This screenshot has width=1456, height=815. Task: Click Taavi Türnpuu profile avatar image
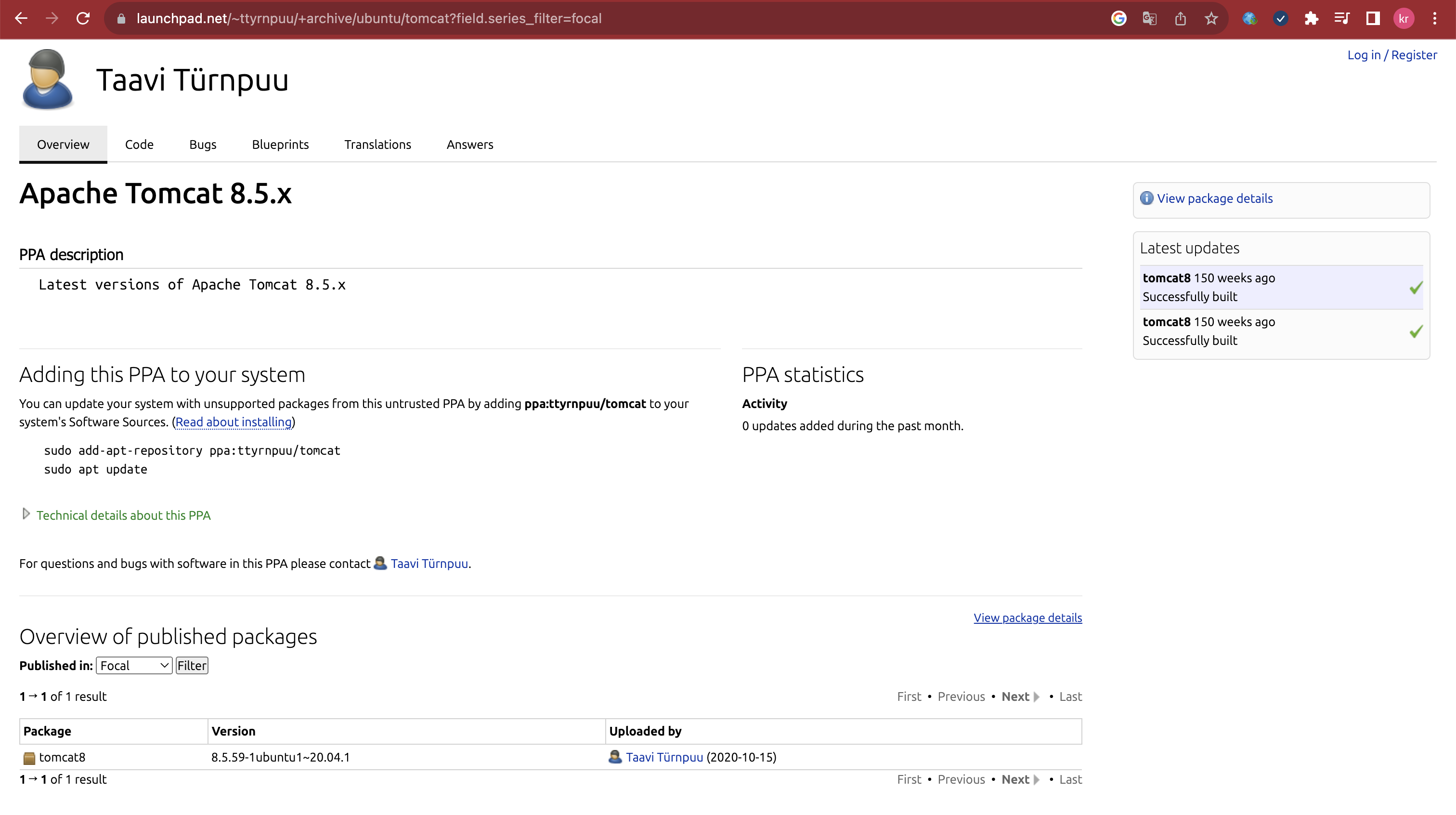48,79
